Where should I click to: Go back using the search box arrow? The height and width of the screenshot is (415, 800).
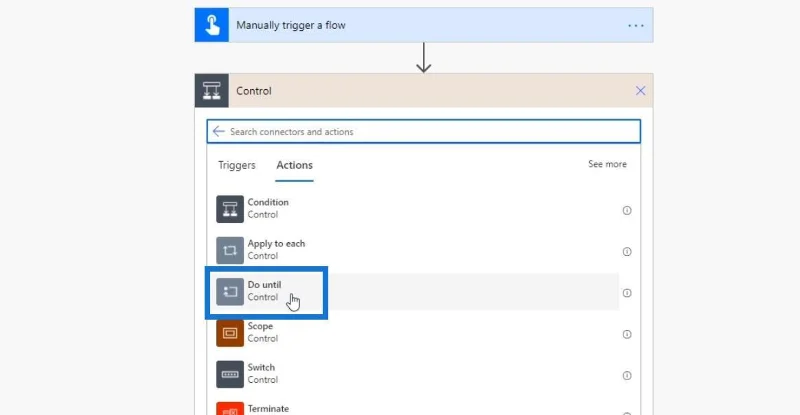pos(218,132)
